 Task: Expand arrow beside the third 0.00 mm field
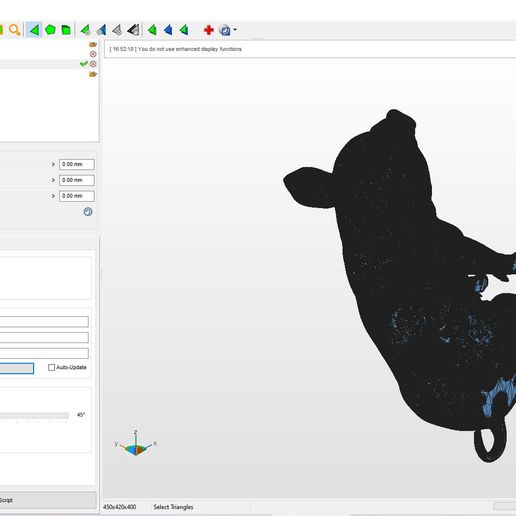[53, 196]
